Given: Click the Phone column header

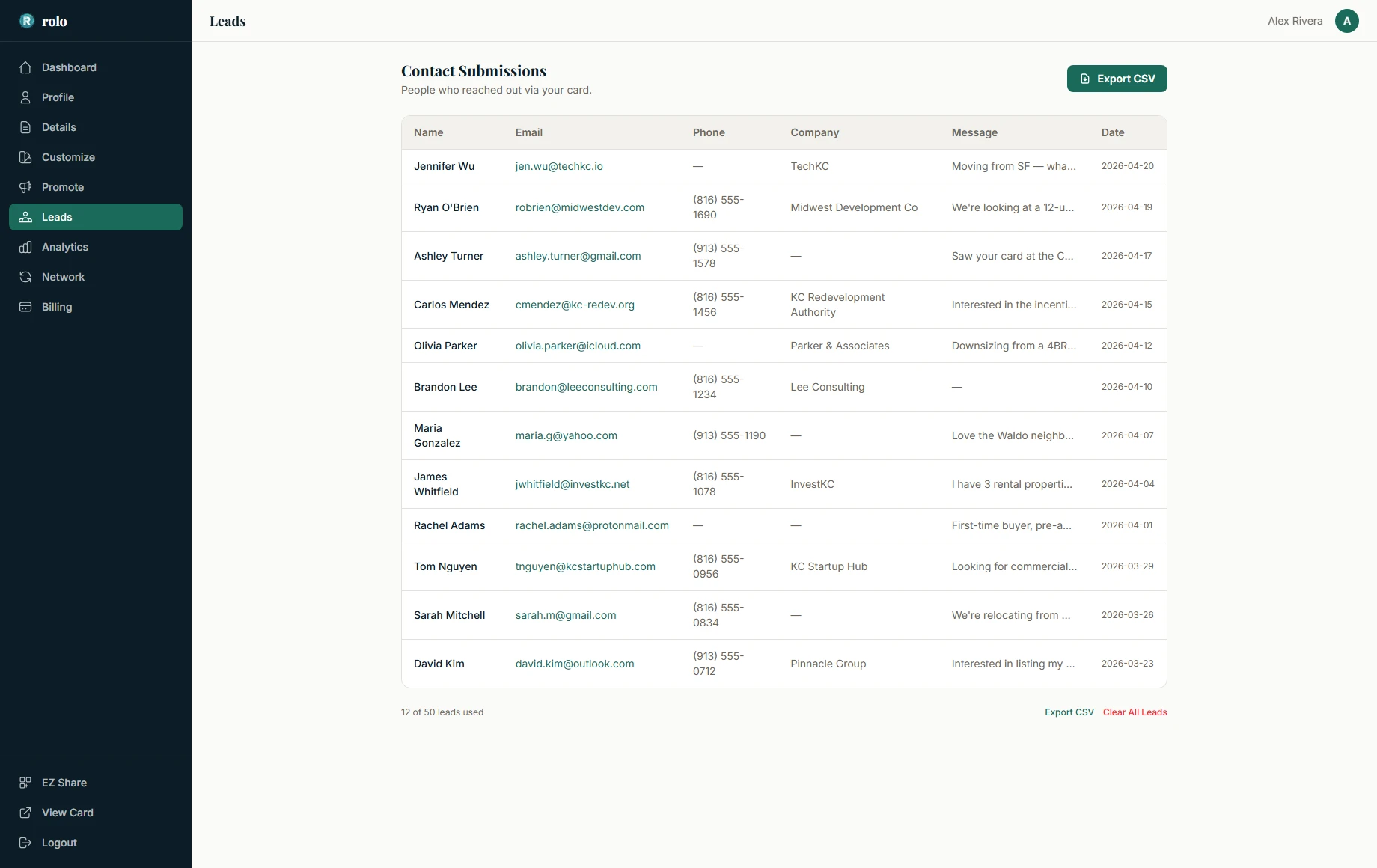Looking at the screenshot, I should coord(709,132).
